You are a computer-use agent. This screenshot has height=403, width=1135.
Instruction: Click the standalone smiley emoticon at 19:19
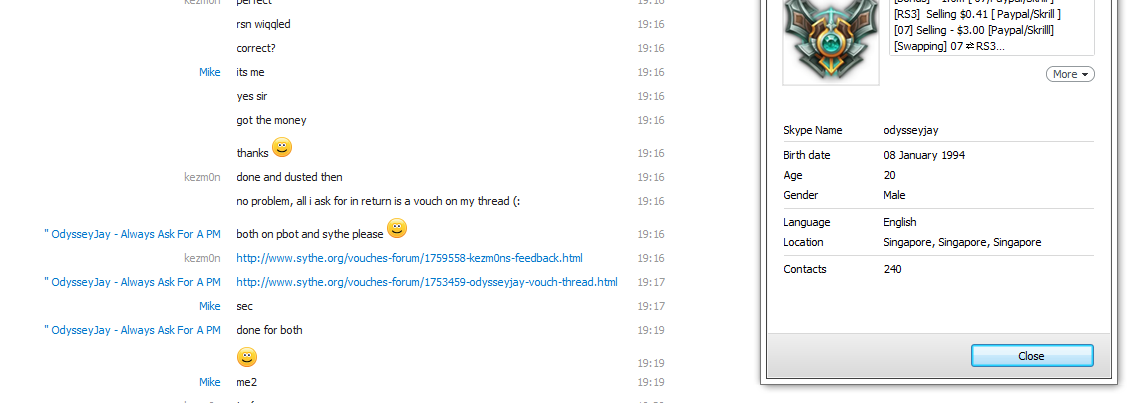pos(247,357)
